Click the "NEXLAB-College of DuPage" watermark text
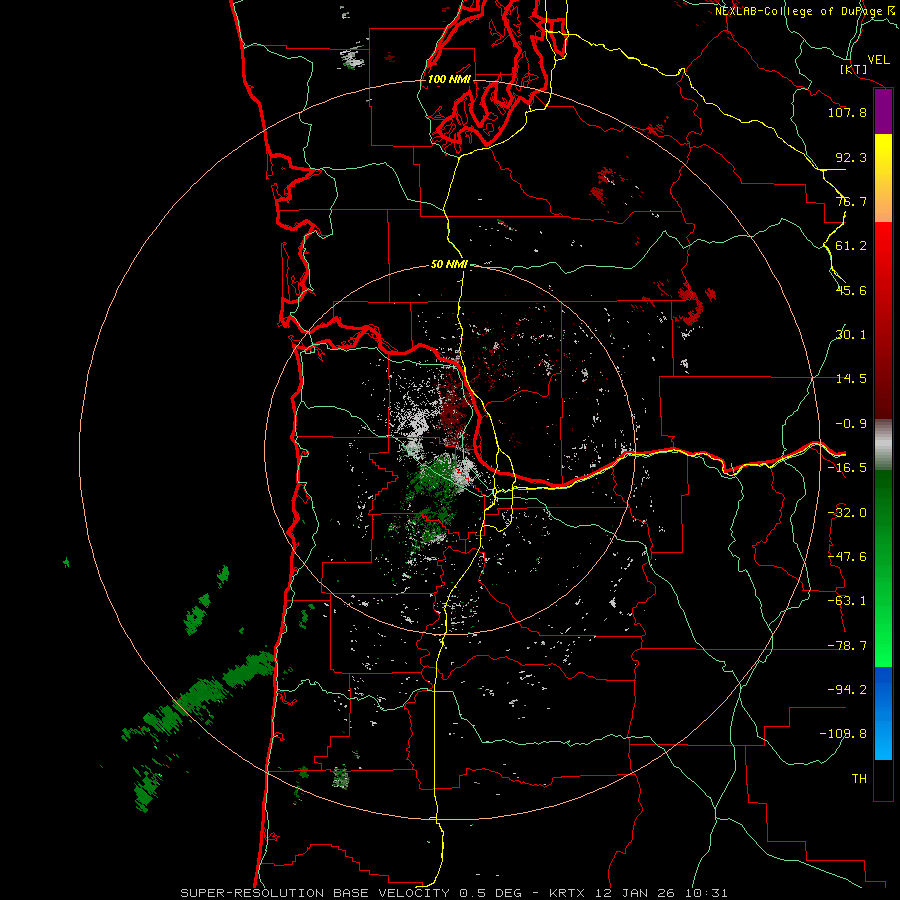 tap(799, 11)
